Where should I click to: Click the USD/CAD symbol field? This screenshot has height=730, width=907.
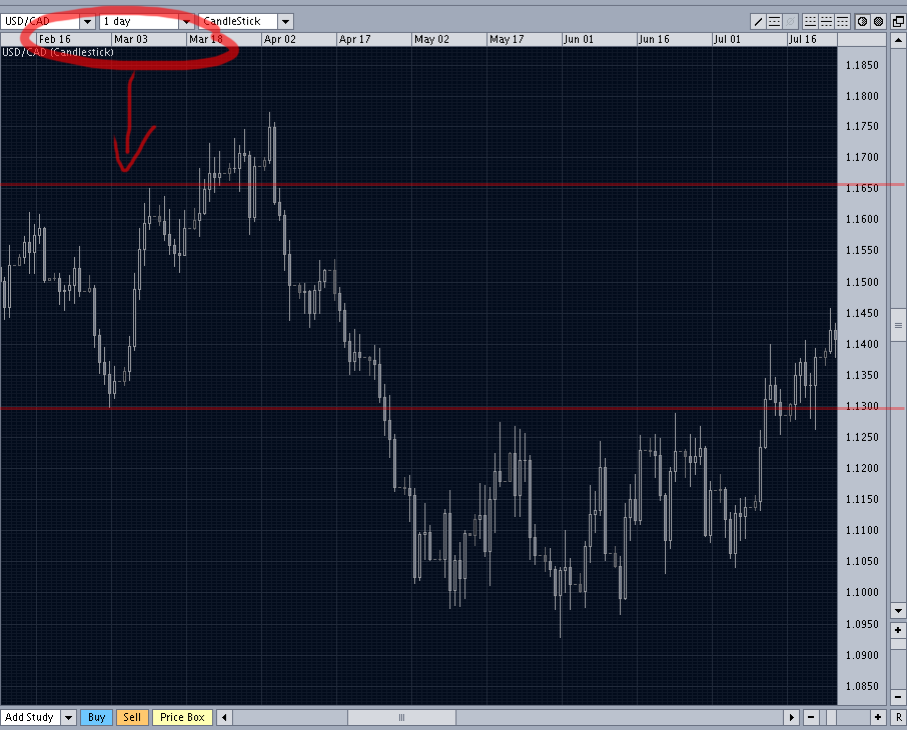tap(40, 22)
